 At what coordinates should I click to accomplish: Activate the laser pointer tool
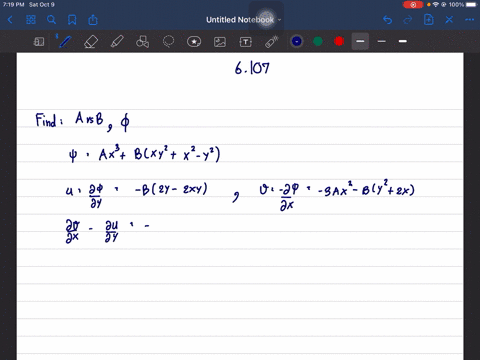click(x=272, y=42)
